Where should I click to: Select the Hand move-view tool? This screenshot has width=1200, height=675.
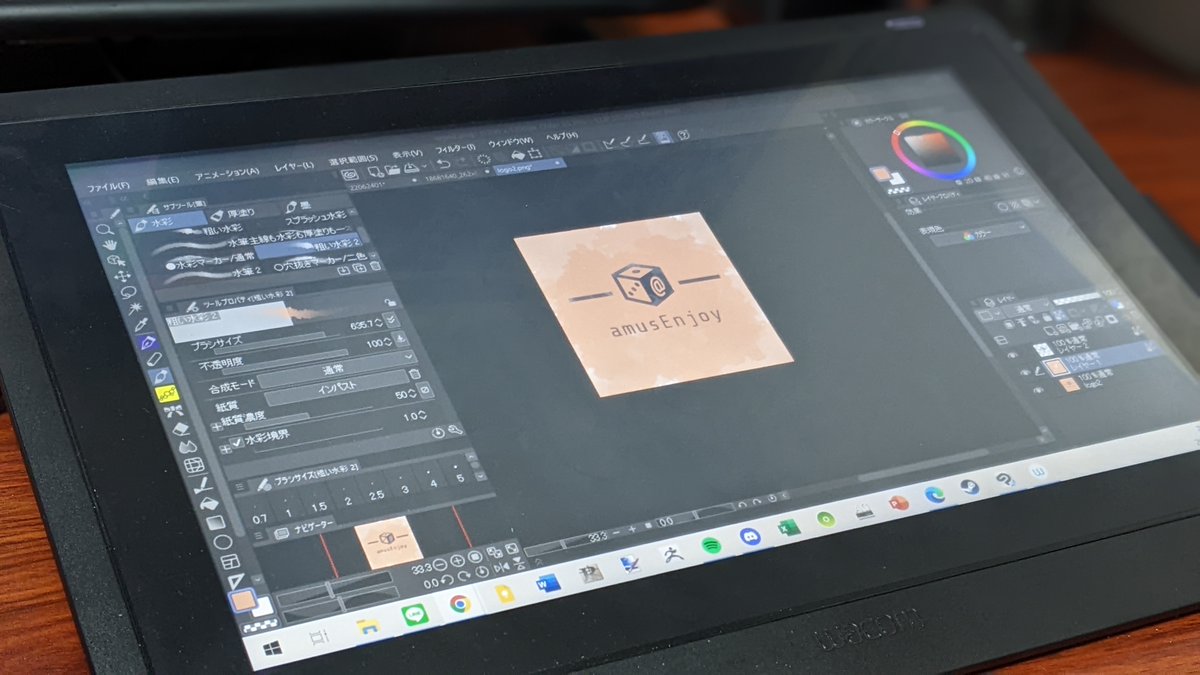pyautogui.click(x=111, y=245)
